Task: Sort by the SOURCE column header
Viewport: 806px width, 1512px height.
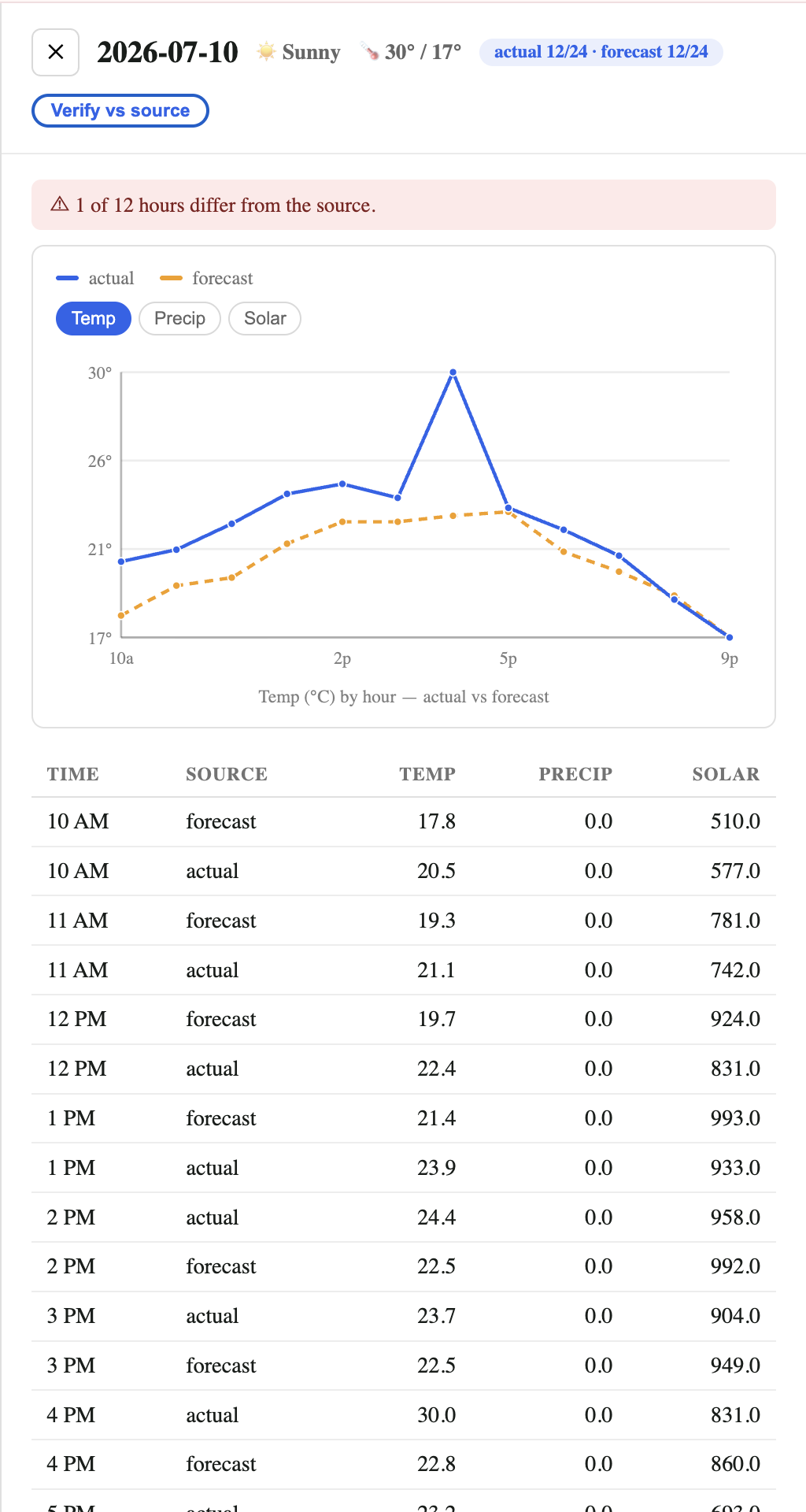Action: tap(227, 774)
